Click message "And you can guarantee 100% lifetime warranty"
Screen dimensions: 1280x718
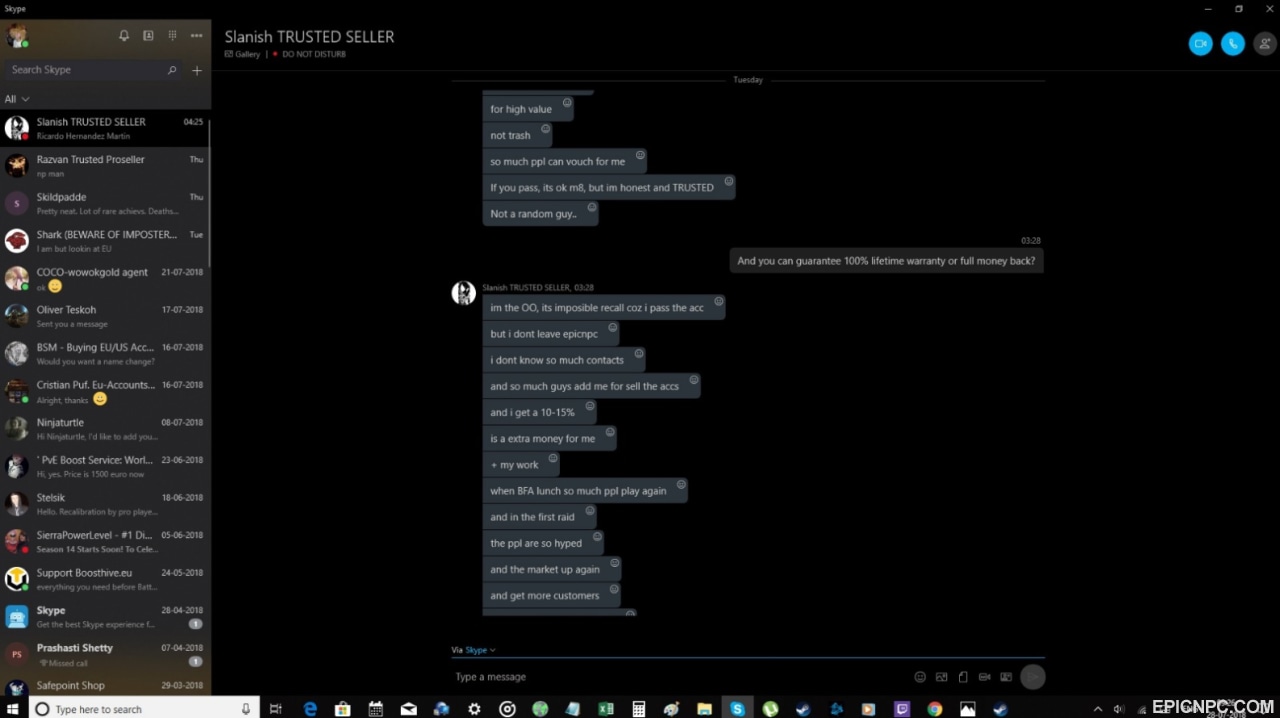point(886,261)
